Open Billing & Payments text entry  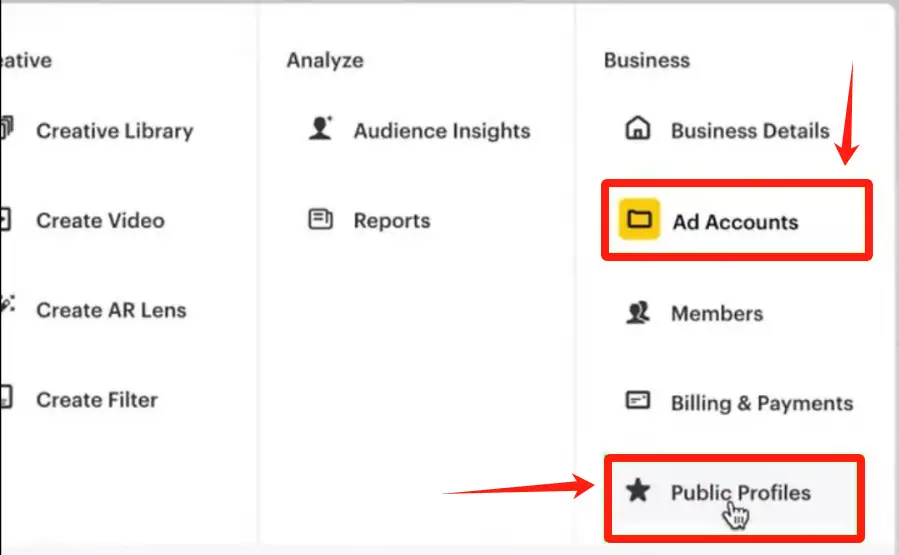pyautogui.click(x=763, y=404)
